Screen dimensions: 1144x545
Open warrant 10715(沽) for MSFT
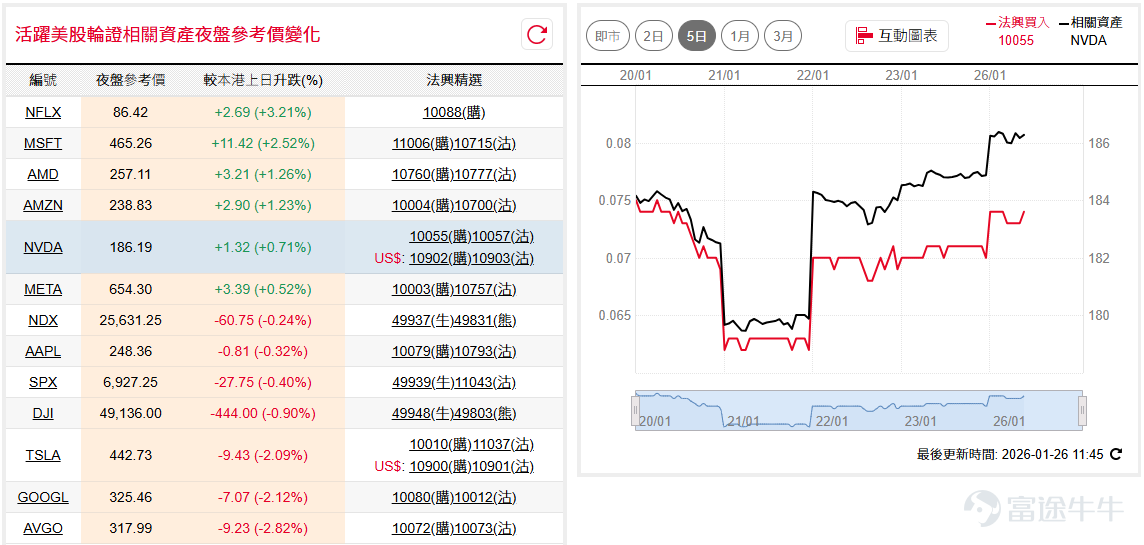(484, 144)
